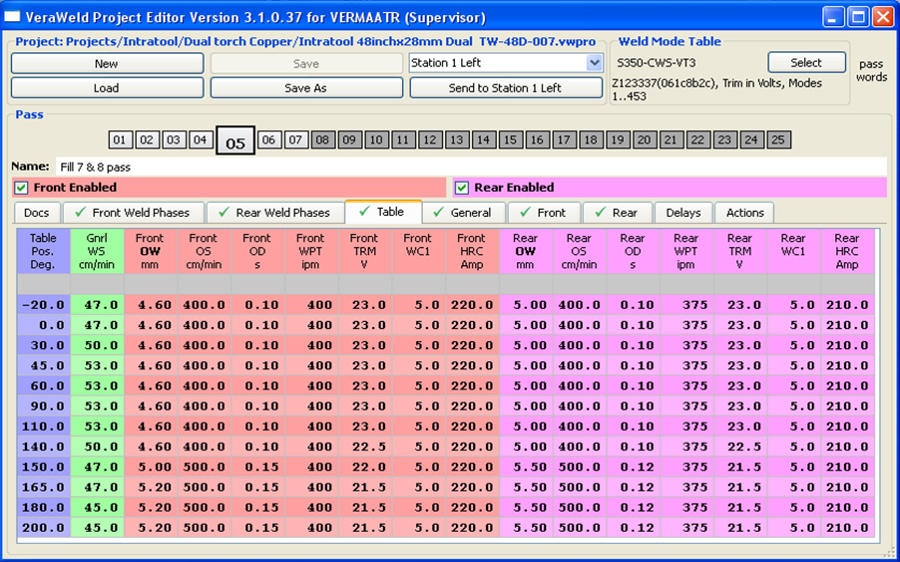Image resolution: width=900 pixels, height=562 pixels.
Task: Select greyed pass 17
Action: pos(564,139)
